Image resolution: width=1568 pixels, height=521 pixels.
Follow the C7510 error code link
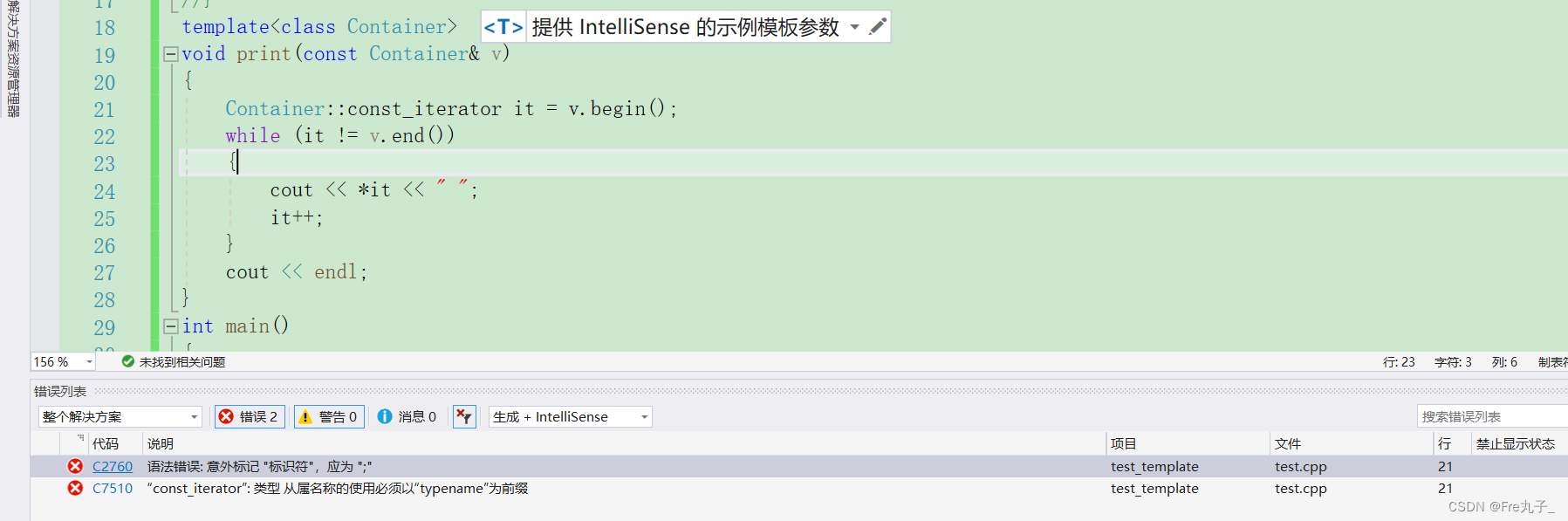point(113,488)
